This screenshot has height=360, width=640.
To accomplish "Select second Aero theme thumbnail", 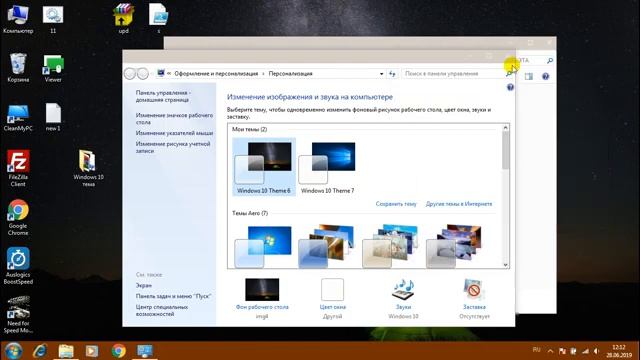I will [x=327, y=247].
